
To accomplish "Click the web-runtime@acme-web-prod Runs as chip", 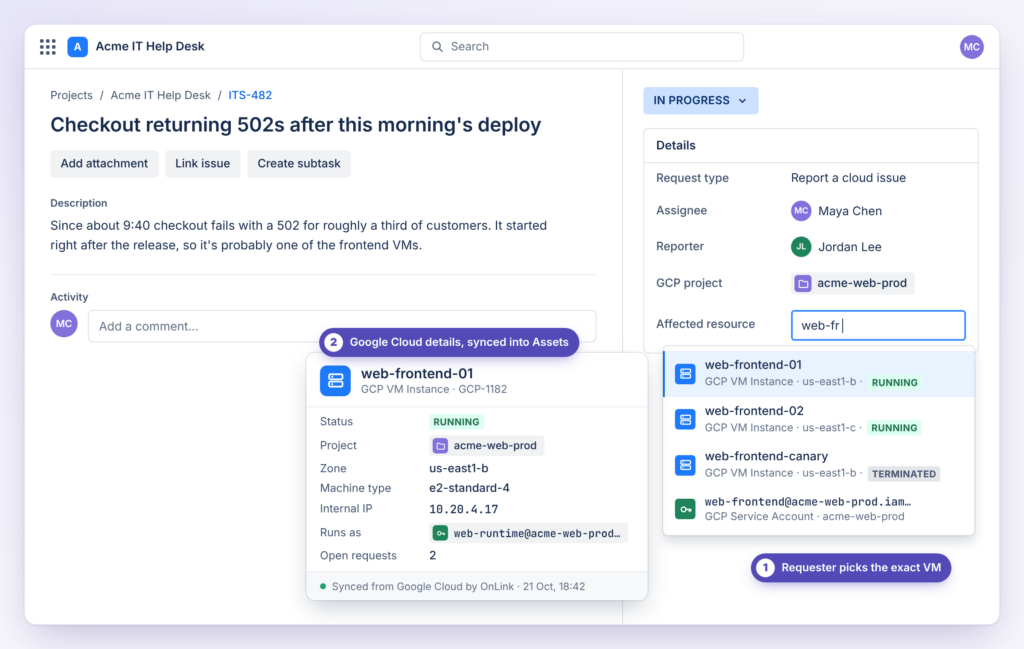I will 528,533.
